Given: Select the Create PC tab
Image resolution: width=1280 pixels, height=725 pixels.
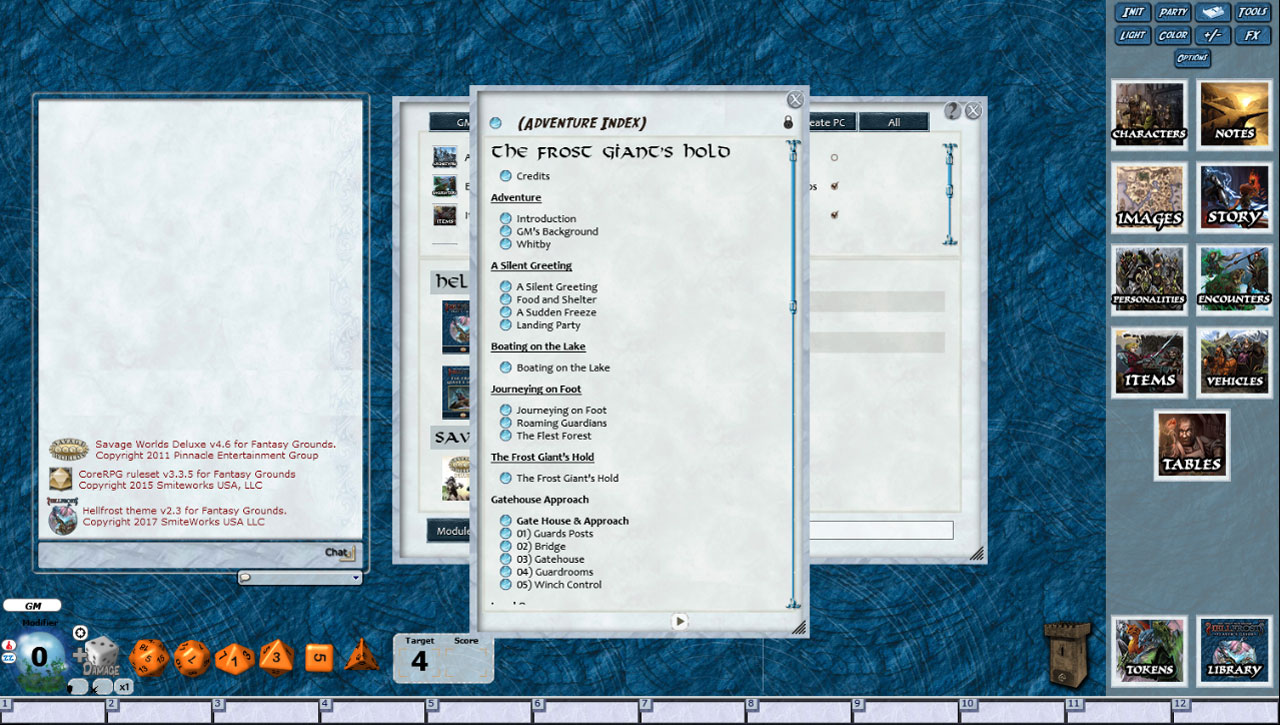Looking at the screenshot, I should [x=826, y=121].
